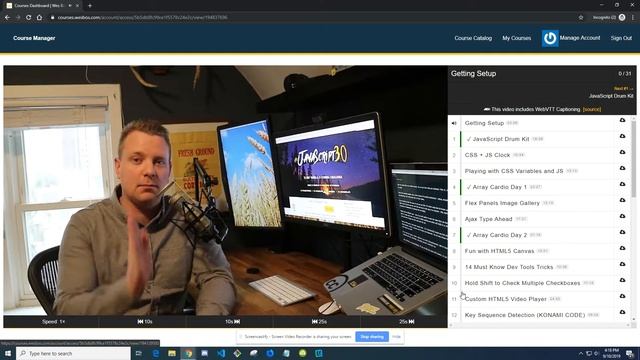Rewind the video 10 seconds
The height and width of the screenshot is (360, 640).
point(145,322)
